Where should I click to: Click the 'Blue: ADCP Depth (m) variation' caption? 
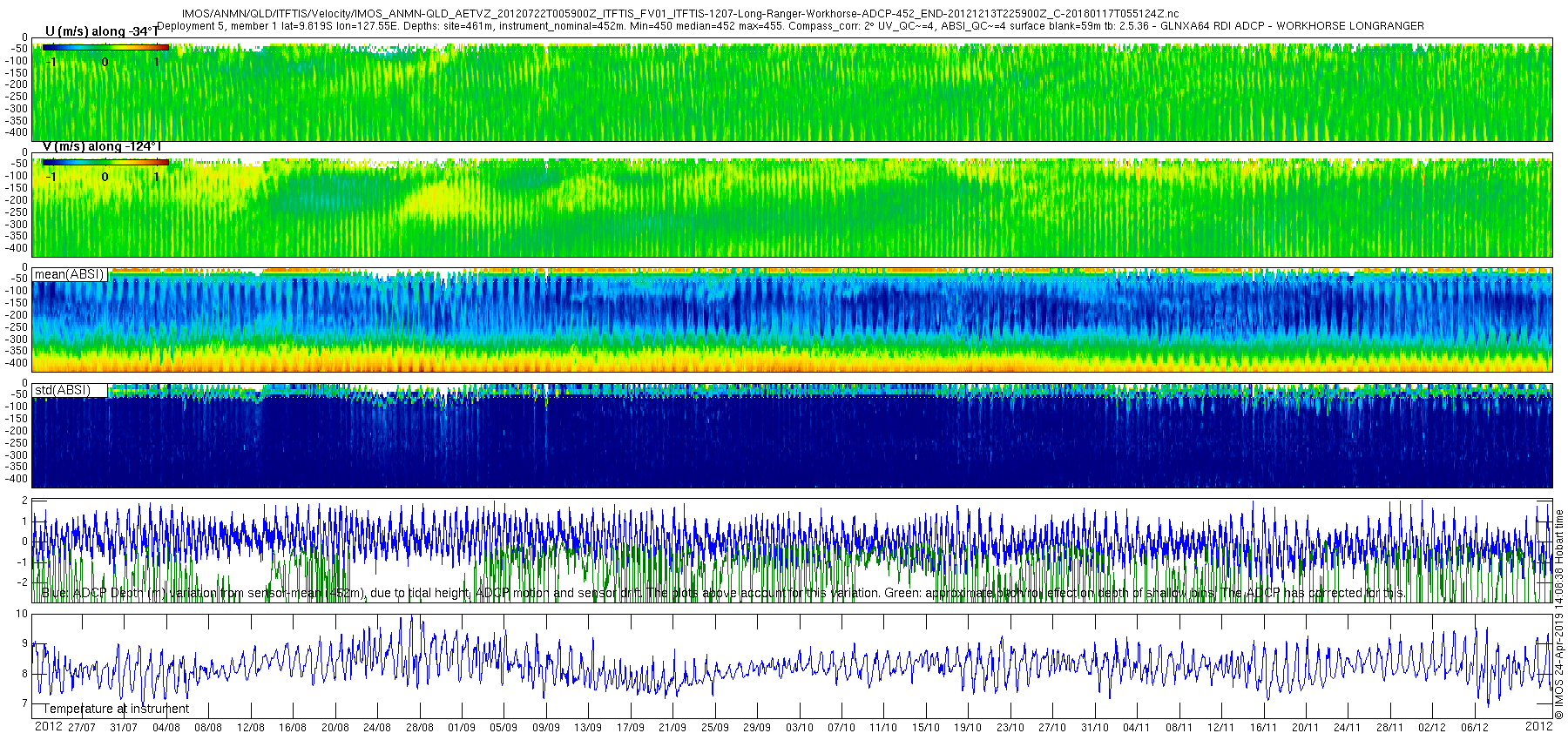pyautogui.click(x=723, y=593)
